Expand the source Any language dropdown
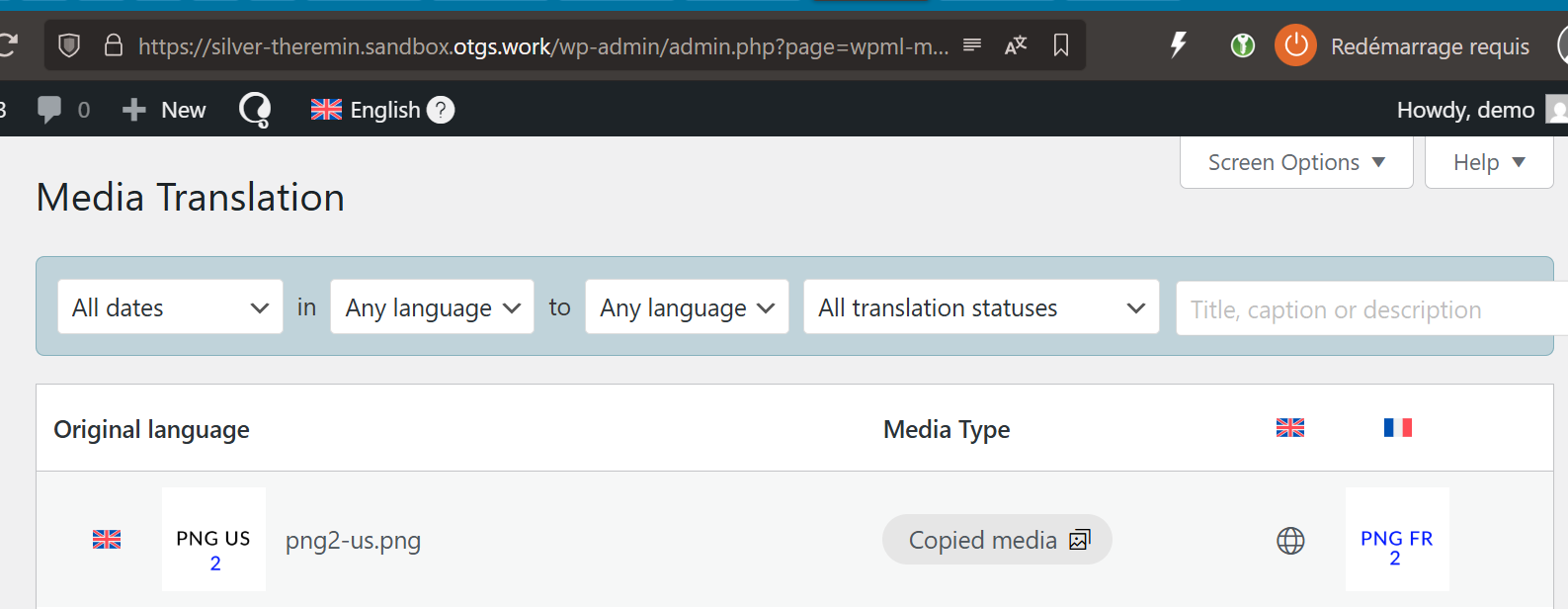 [432, 307]
